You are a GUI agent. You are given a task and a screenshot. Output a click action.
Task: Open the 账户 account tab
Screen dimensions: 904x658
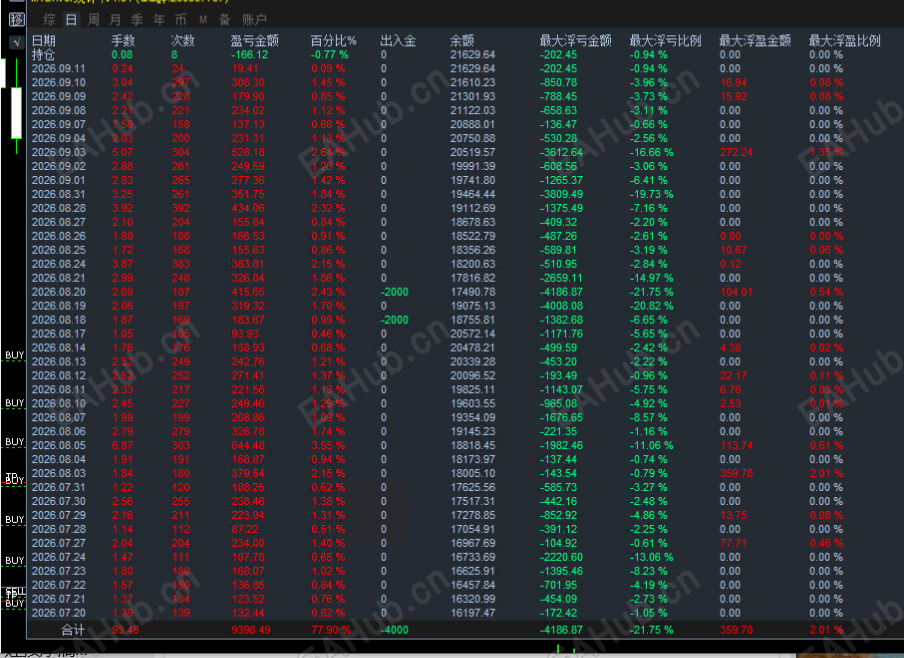coord(254,20)
